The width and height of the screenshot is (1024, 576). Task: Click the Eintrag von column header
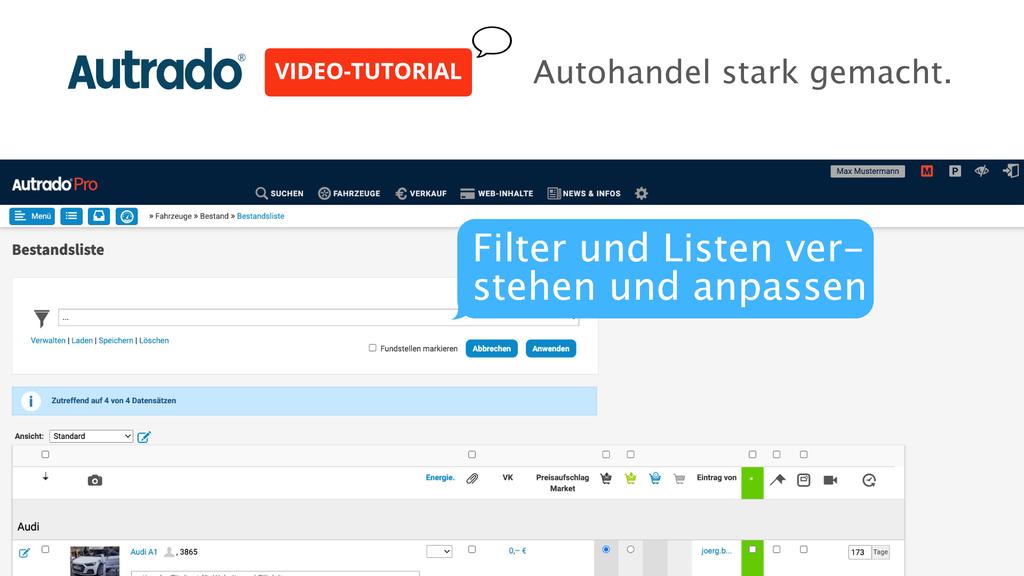point(716,478)
